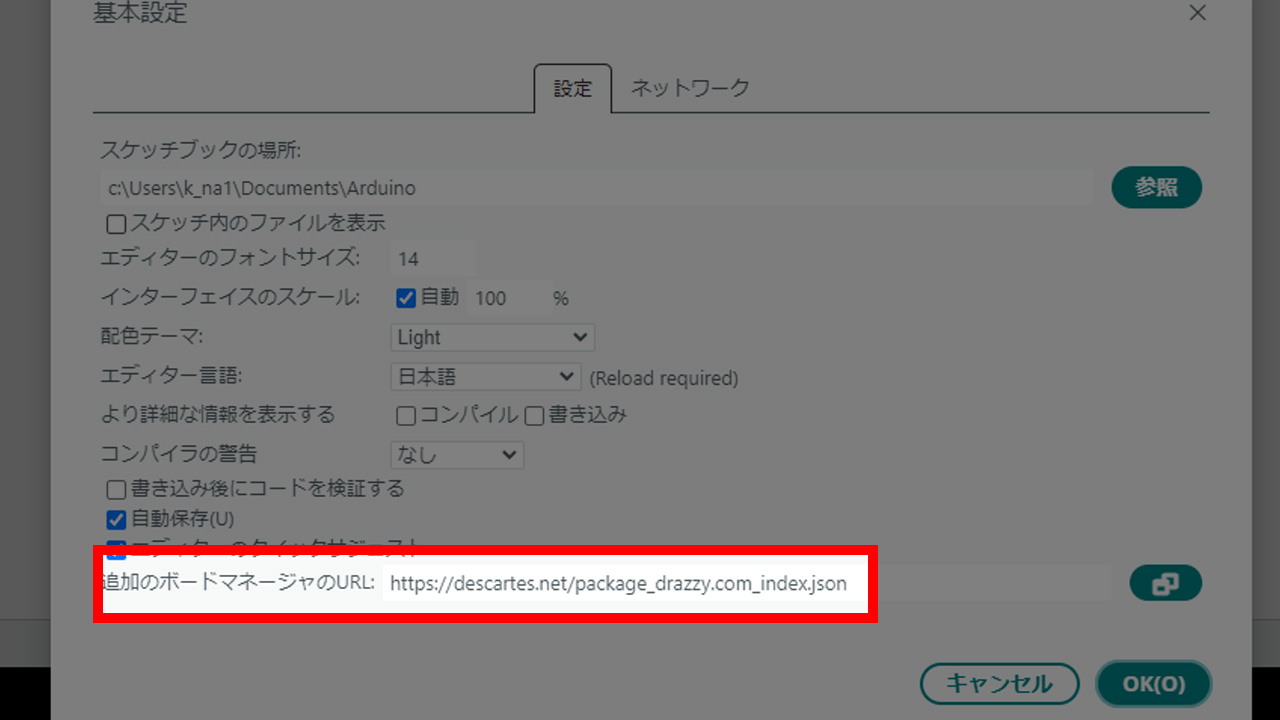Toggle the auto save checkbox

116,520
